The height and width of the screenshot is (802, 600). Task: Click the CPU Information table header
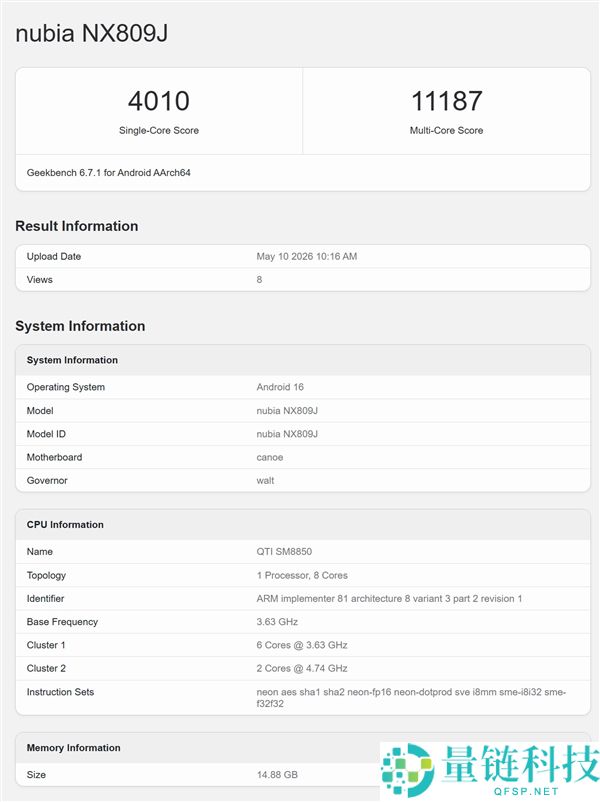pos(65,525)
